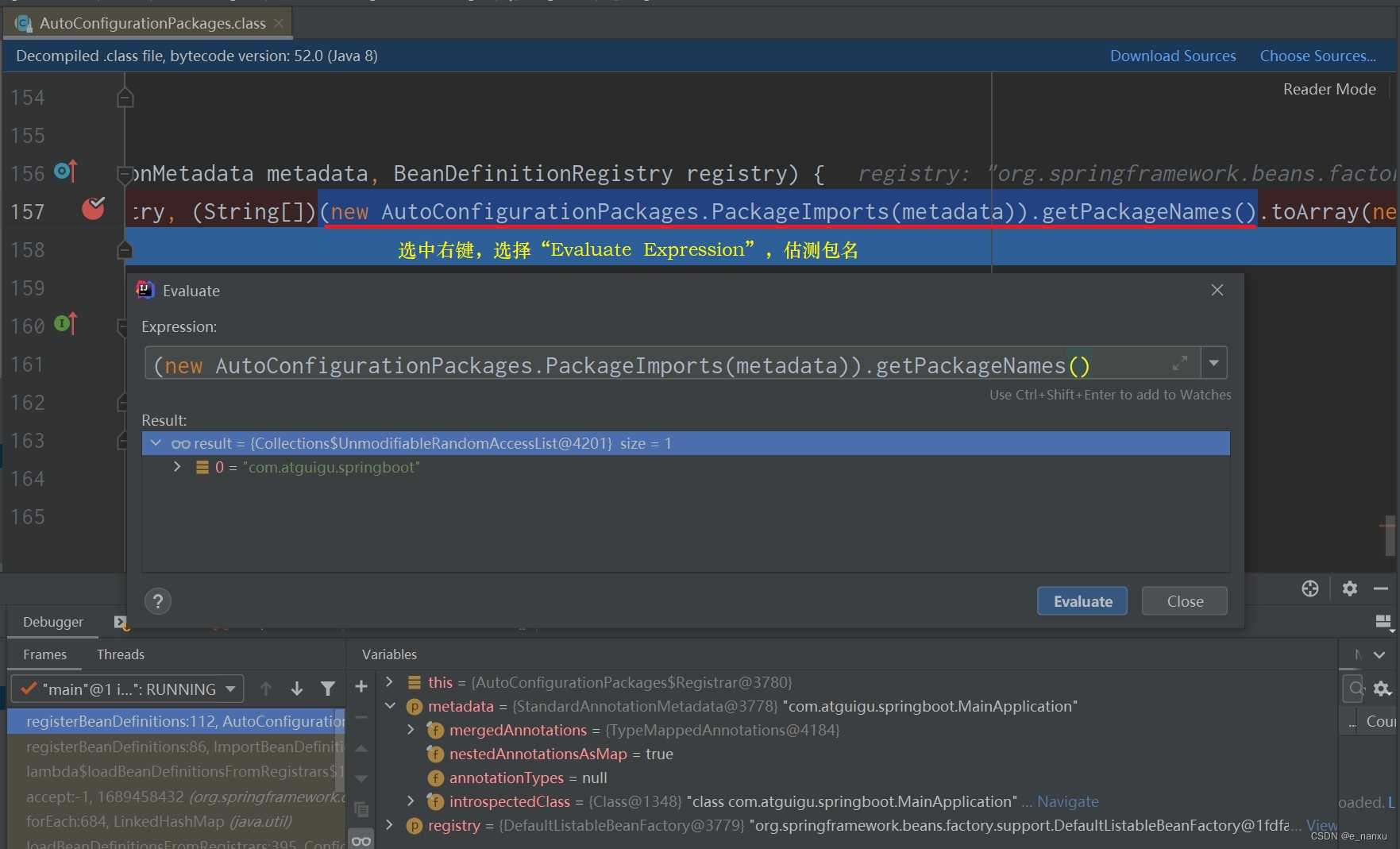This screenshot has width=1400, height=849.
Task: Expand the expression editor field
Action: pyautogui.click(x=1180, y=364)
